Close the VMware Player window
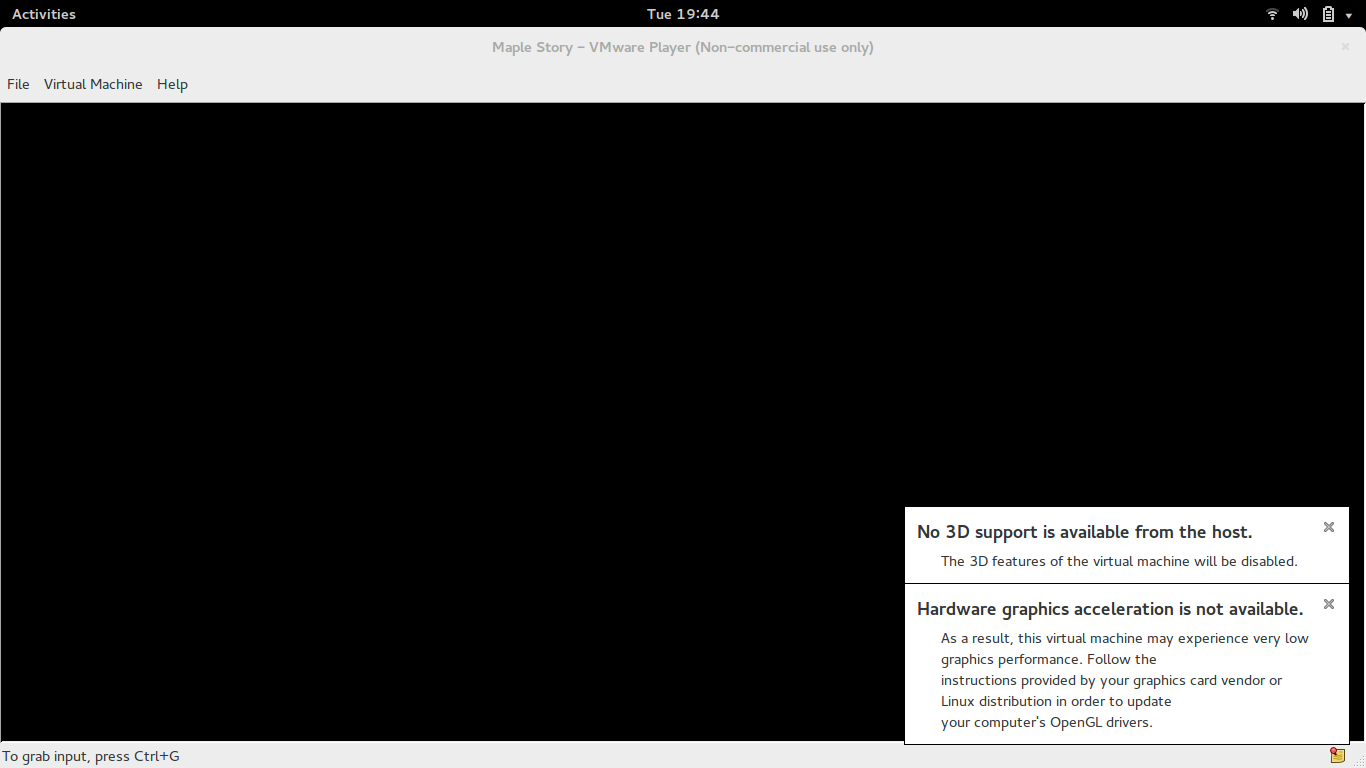The width and height of the screenshot is (1366, 768). tap(1345, 46)
